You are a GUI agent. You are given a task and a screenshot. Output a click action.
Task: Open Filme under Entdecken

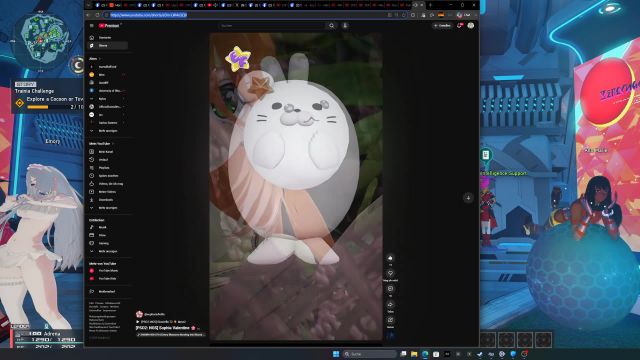click(x=108, y=235)
